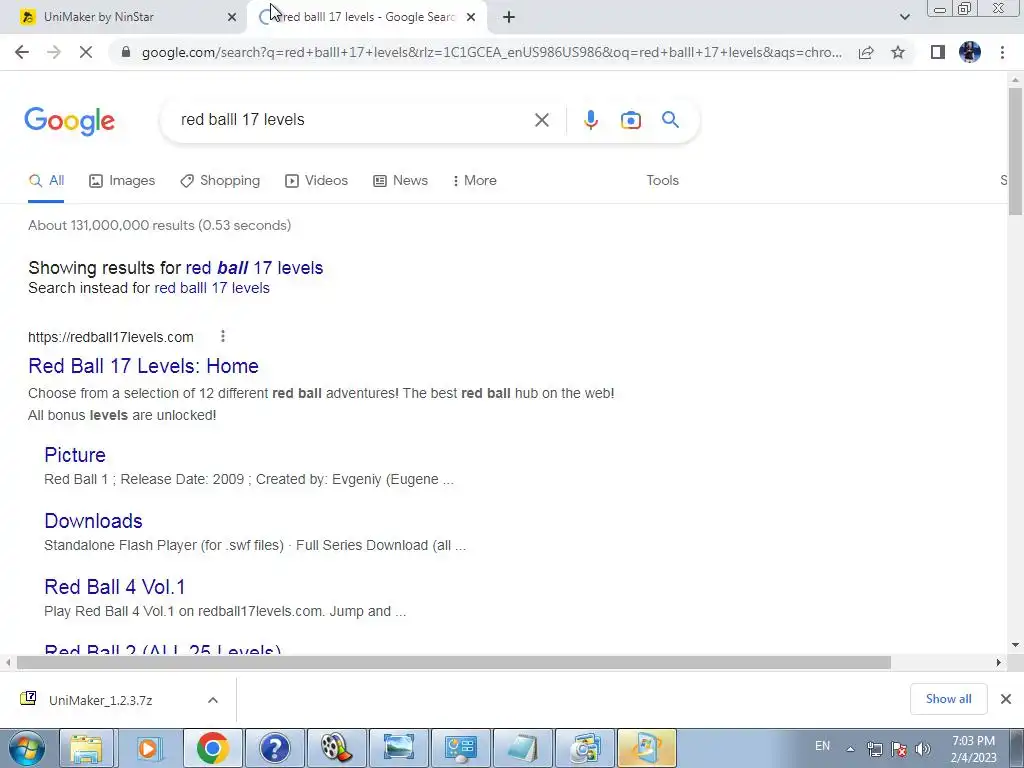Screen dimensions: 1024x768
Task: Click the forward navigation arrow
Action: [x=54, y=52]
